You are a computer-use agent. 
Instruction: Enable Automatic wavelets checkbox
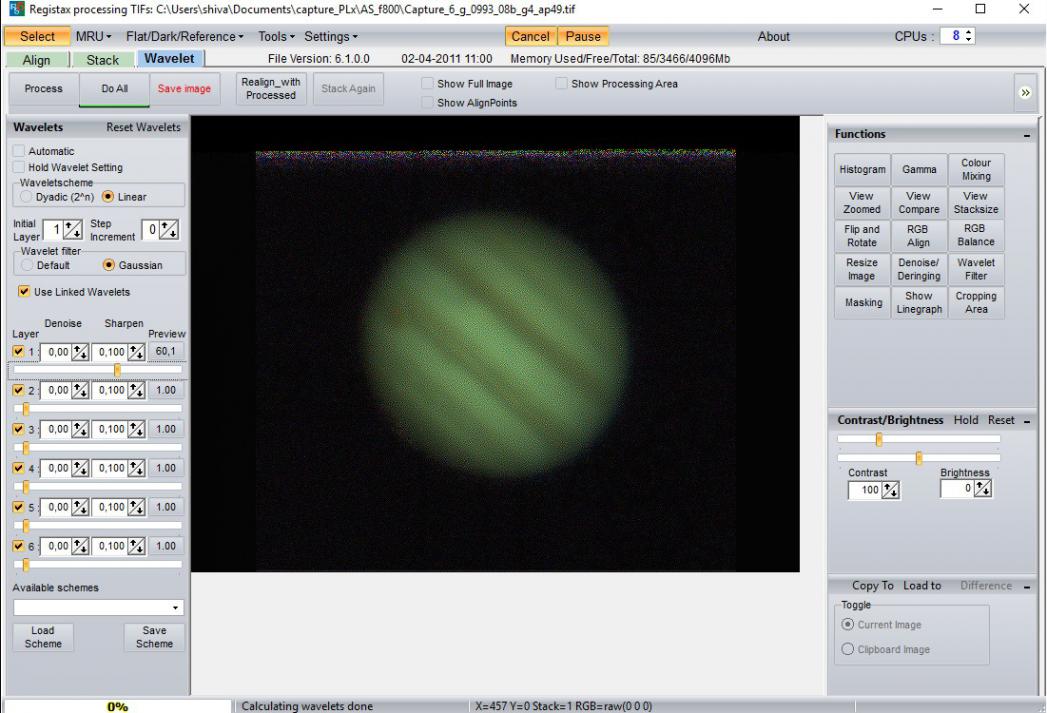(19, 151)
